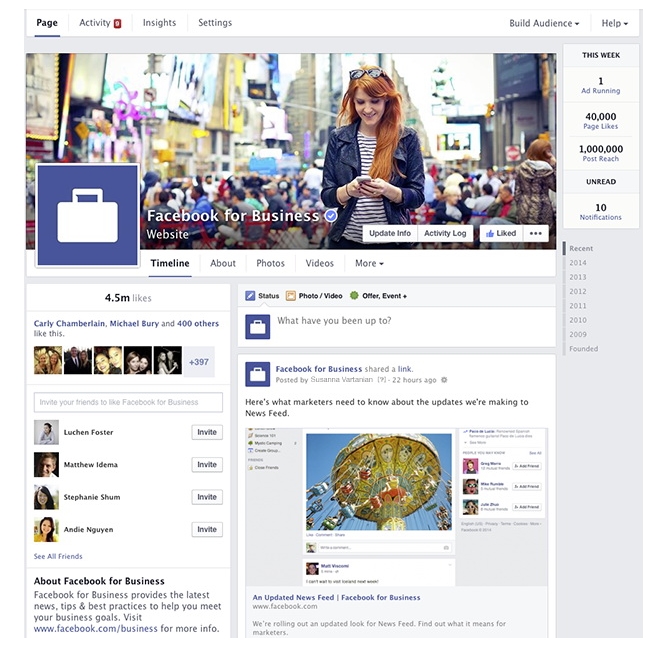Open the post settings gear icon

point(444,380)
